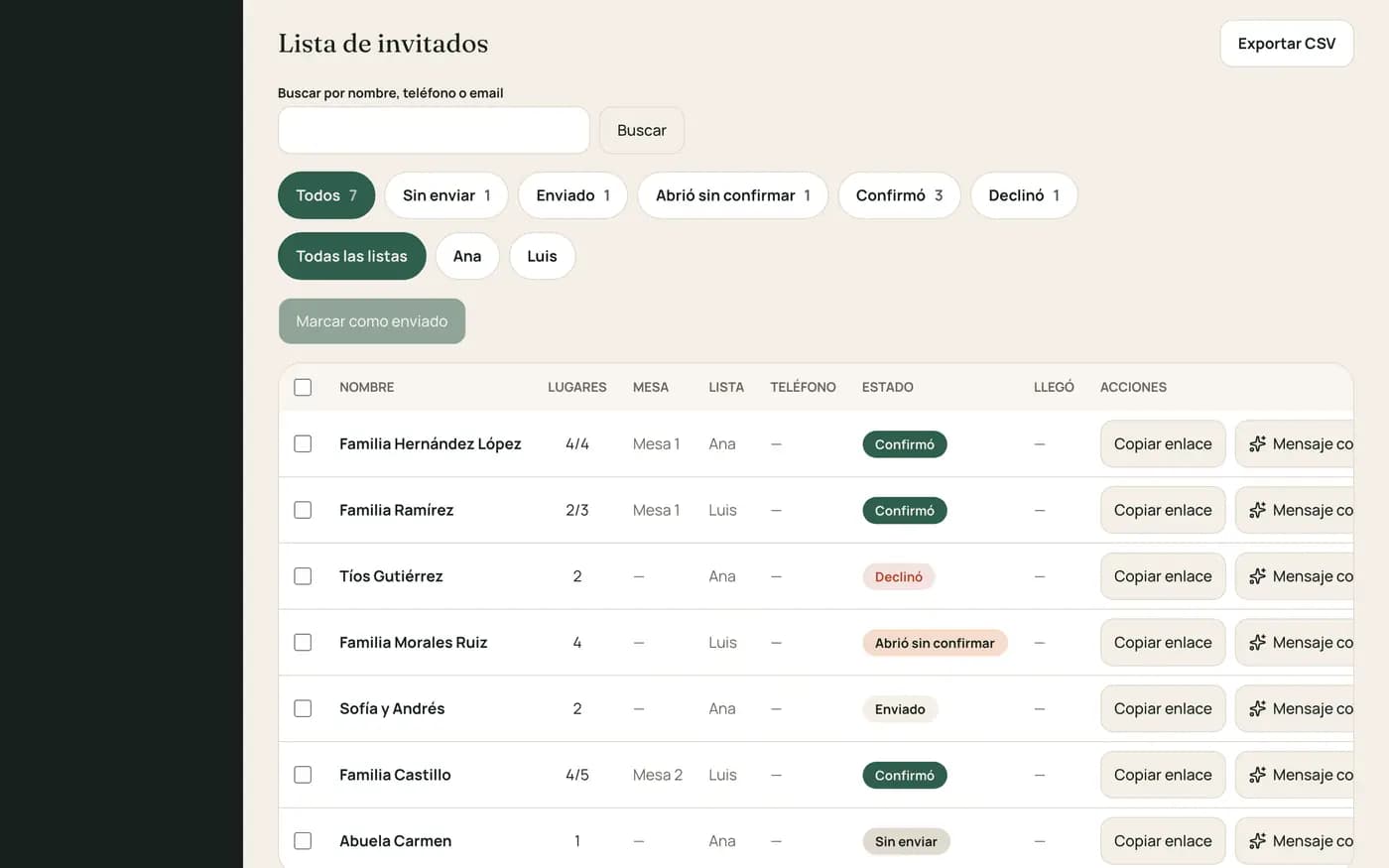Filter by Abrió sin confirmar
Image resolution: width=1389 pixels, height=868 pixels.
point(733,195)
